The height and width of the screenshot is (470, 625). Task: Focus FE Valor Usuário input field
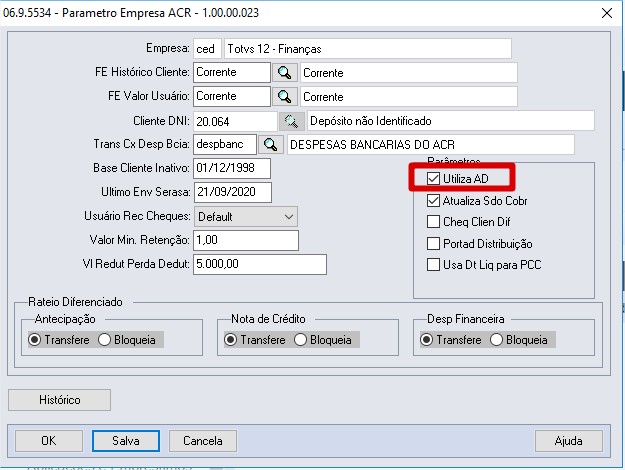232,96
